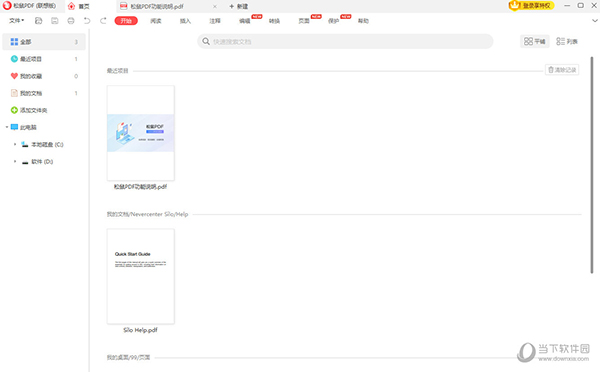Click the 松鼠PDF功能说明.pdf file name
This screenshot has height=372, width=600.
click(140, 187)
